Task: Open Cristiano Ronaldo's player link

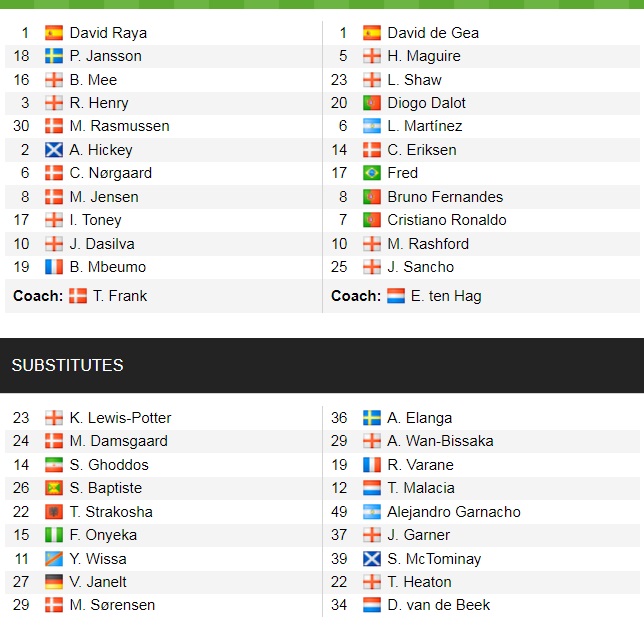Action: point(447,220)
